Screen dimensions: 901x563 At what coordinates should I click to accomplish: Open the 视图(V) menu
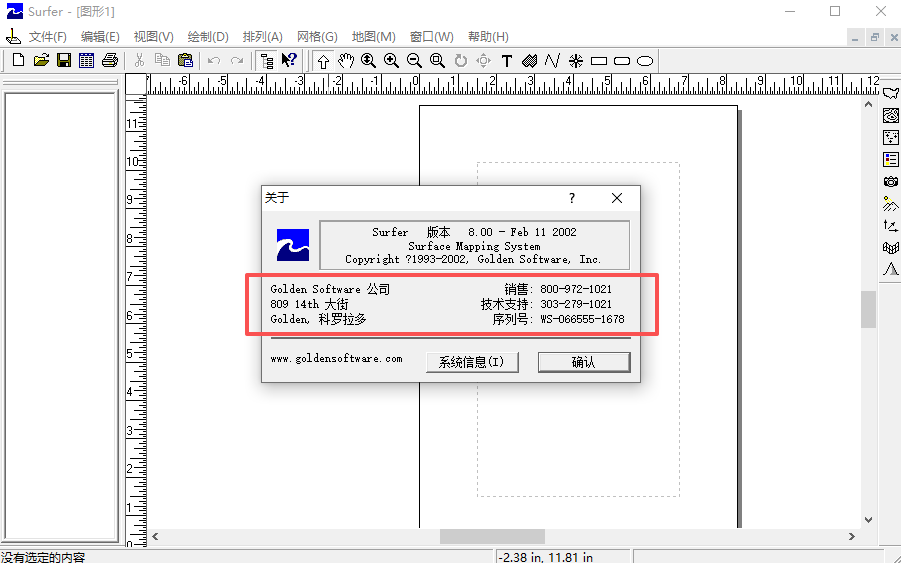[153, 37]
